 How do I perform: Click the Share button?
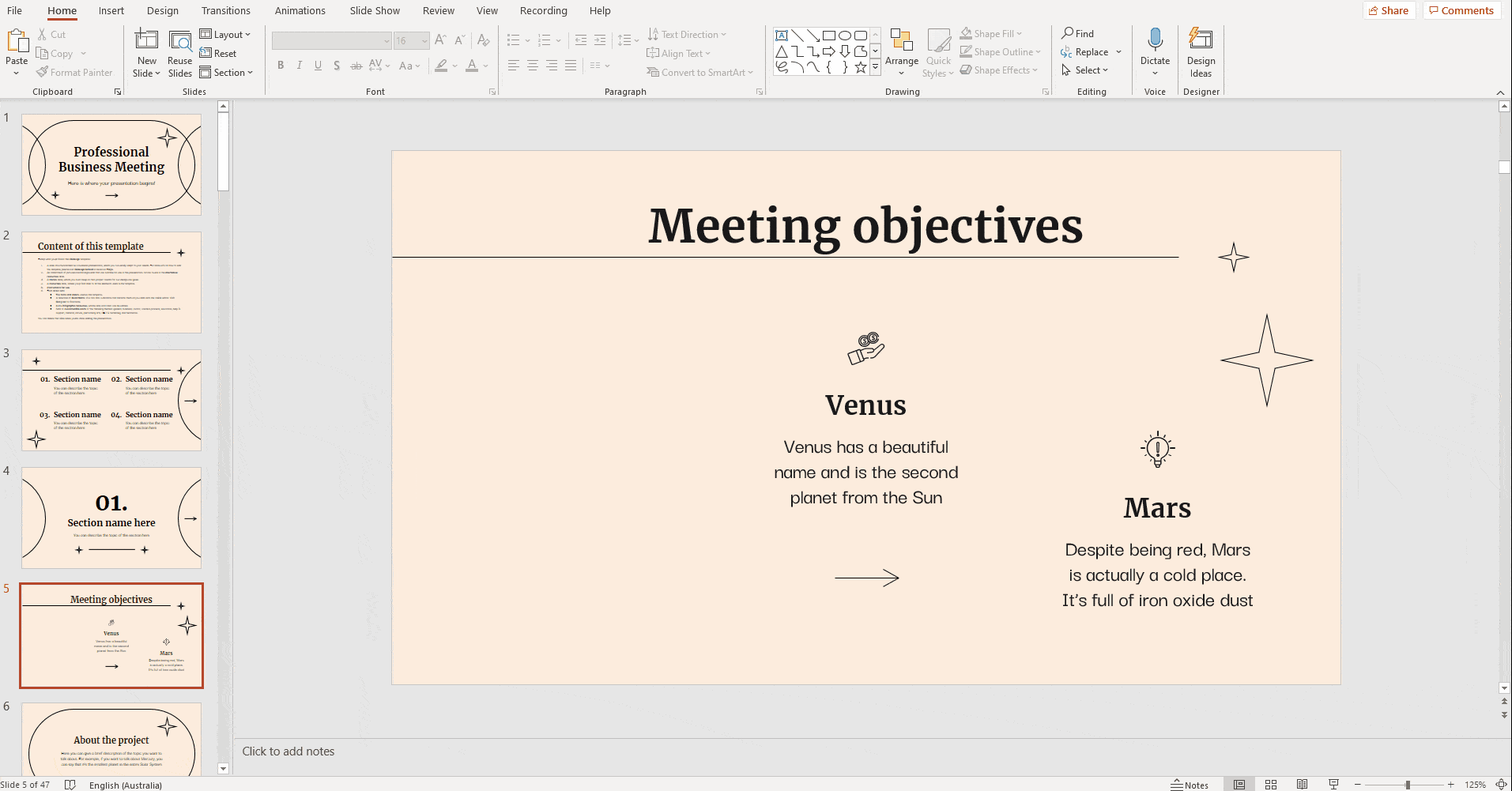(1388, 10)
